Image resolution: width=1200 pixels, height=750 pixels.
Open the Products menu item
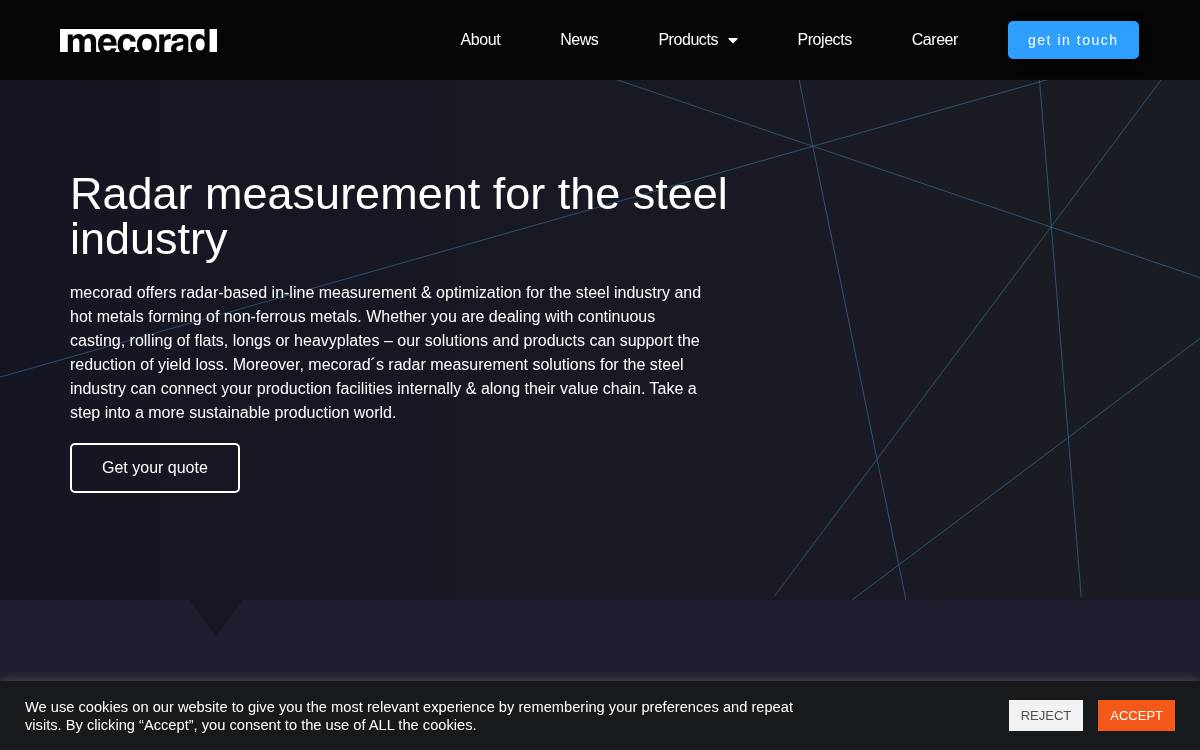click(x=688, y=40)
